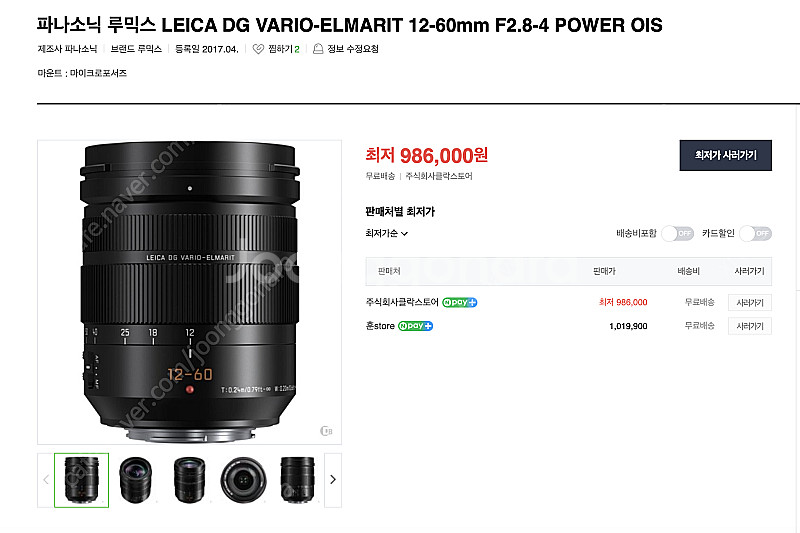The width and height of the screenshot is (800, 533).
Task: Click the 최저가 사러가기 button
Action: point(726,155)
